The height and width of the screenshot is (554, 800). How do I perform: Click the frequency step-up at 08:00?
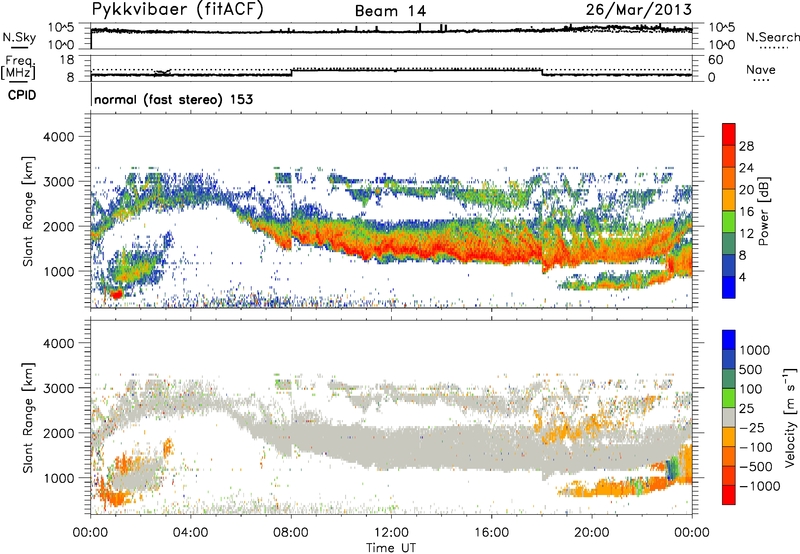(292, 72)
